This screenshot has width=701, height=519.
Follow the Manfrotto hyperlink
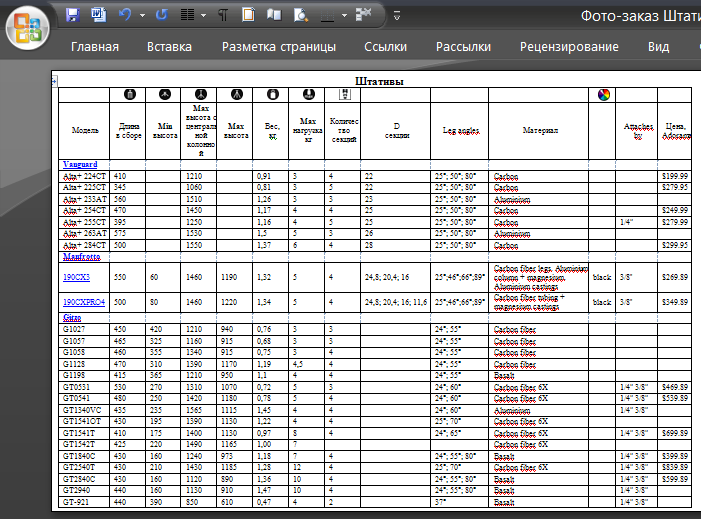pos(82,257)
